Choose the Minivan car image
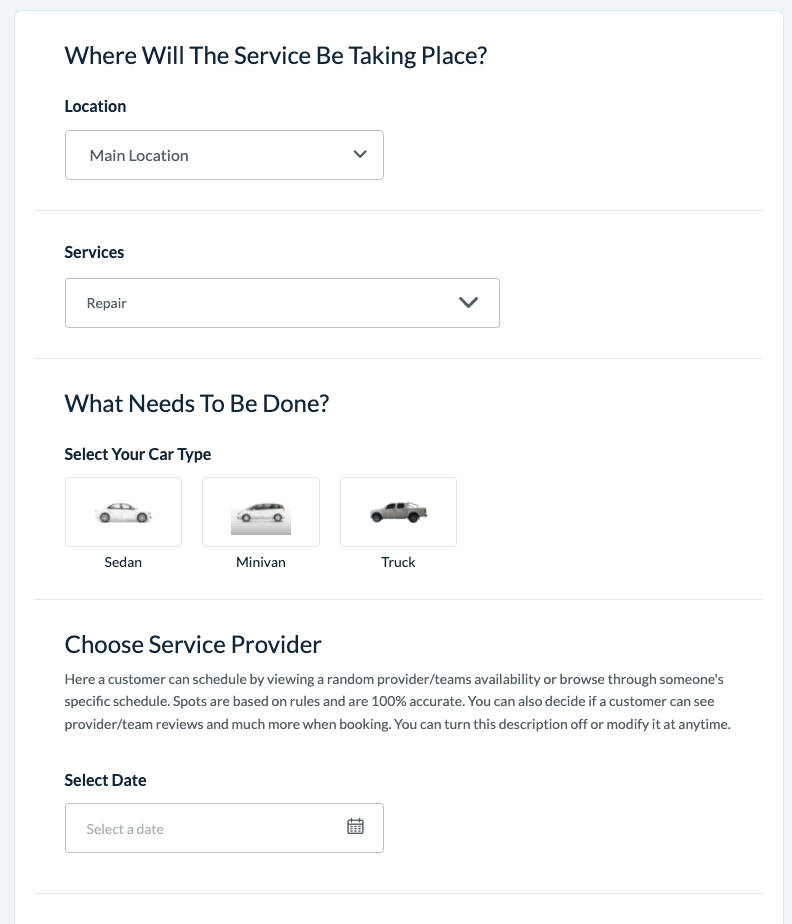The height and width of the screenshot is (924, 792). coord(261,512)
